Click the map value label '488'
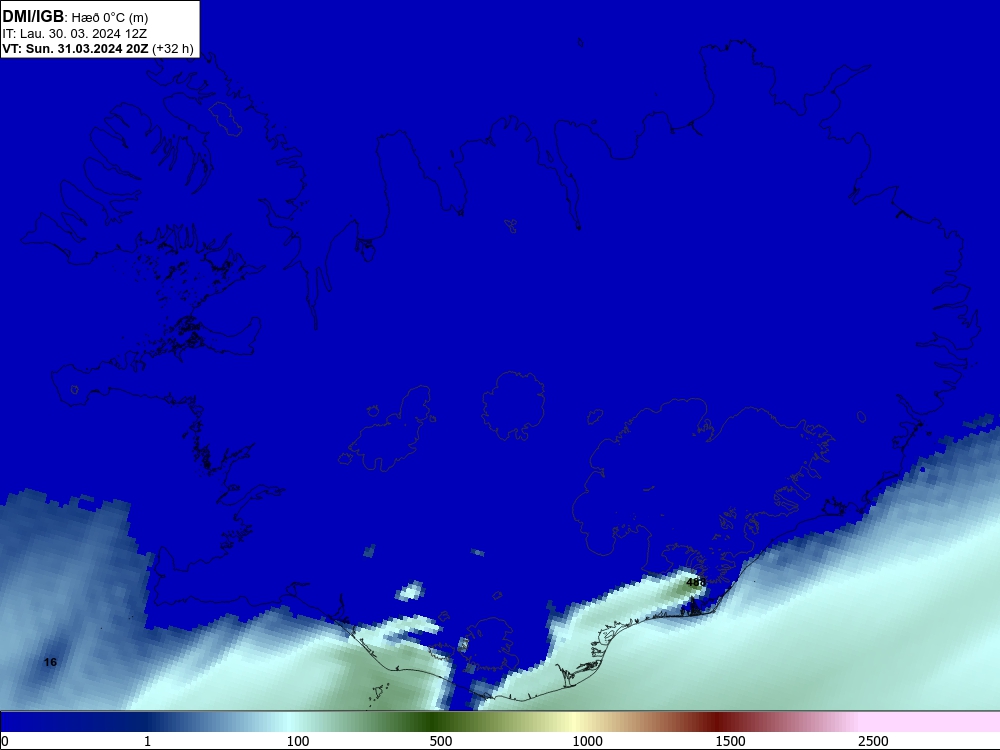 pyautogui.click(x=696, y=582)
